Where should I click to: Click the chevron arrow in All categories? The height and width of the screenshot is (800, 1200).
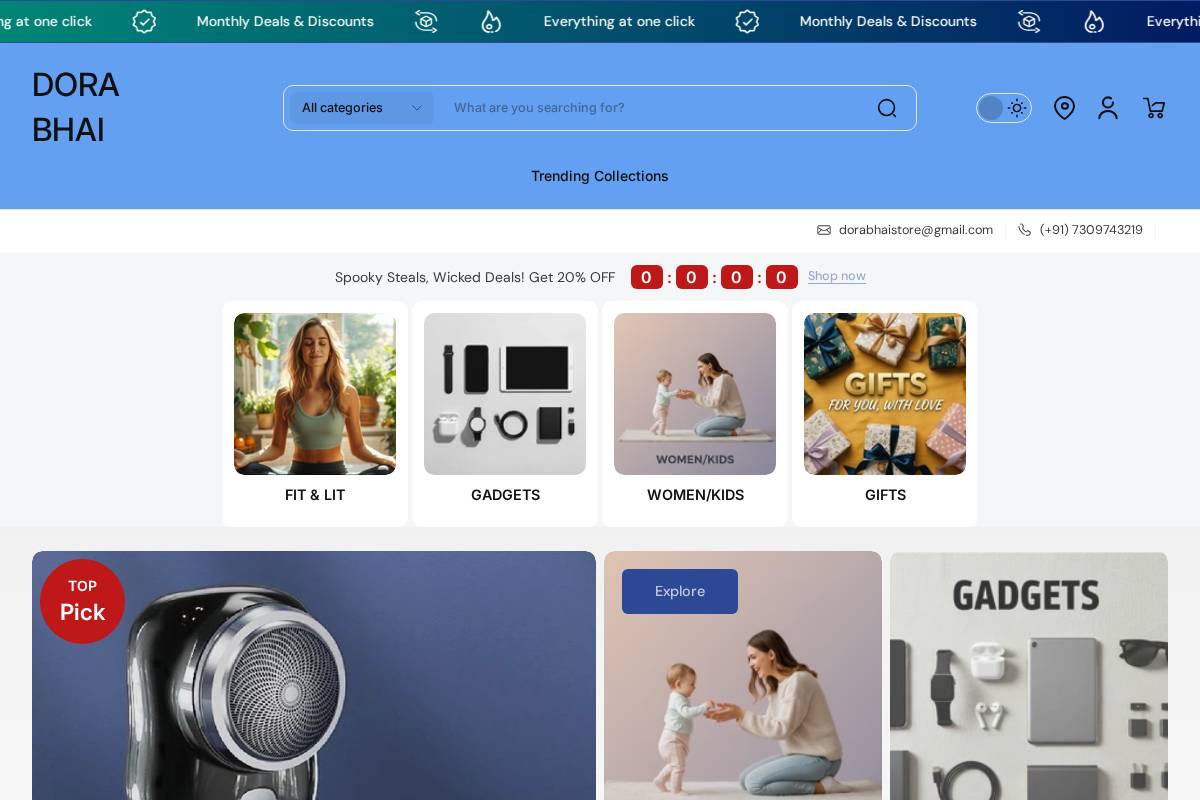[417, 108]
